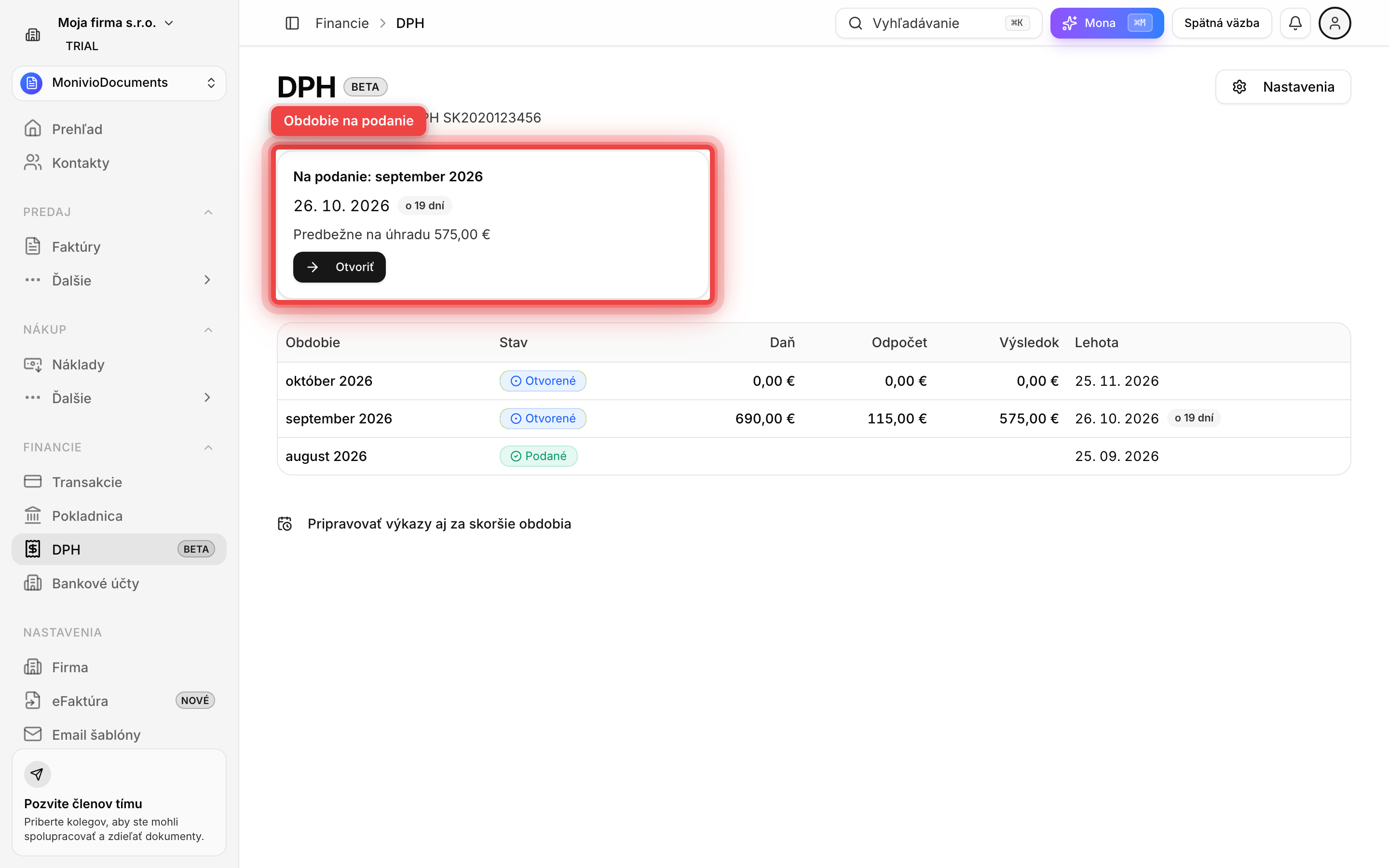1389x868 pixels.
Task: Click the Email šablóny envelope icon
Action: (33, 734)
